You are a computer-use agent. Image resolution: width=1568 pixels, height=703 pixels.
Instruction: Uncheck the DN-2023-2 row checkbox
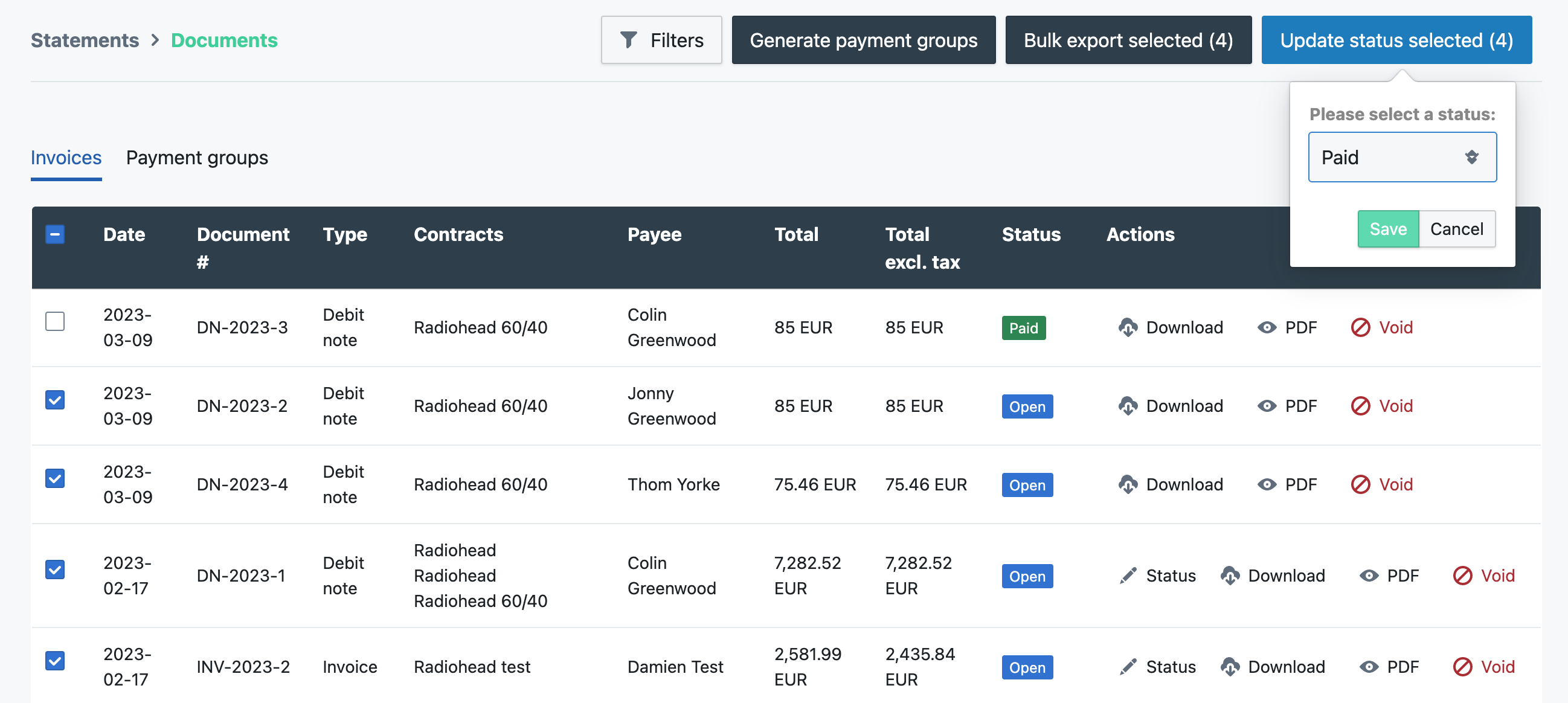pyautogui.click(x=55, y=400)
